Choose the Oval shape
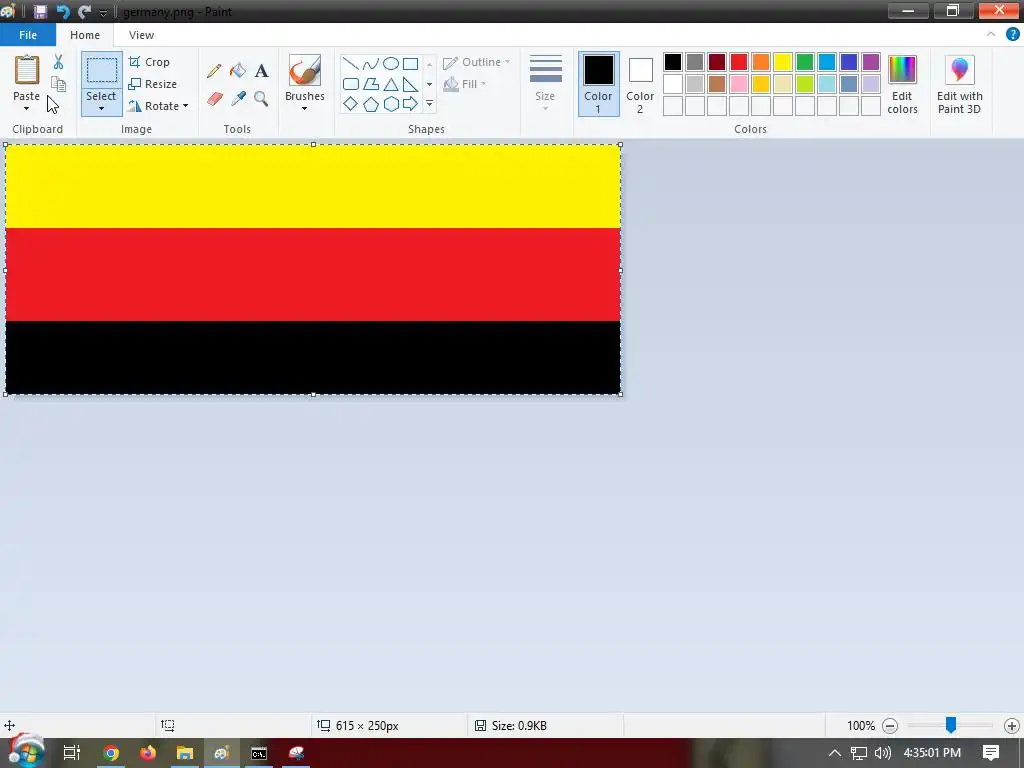1024x768 pixels. tap(391, 63)
